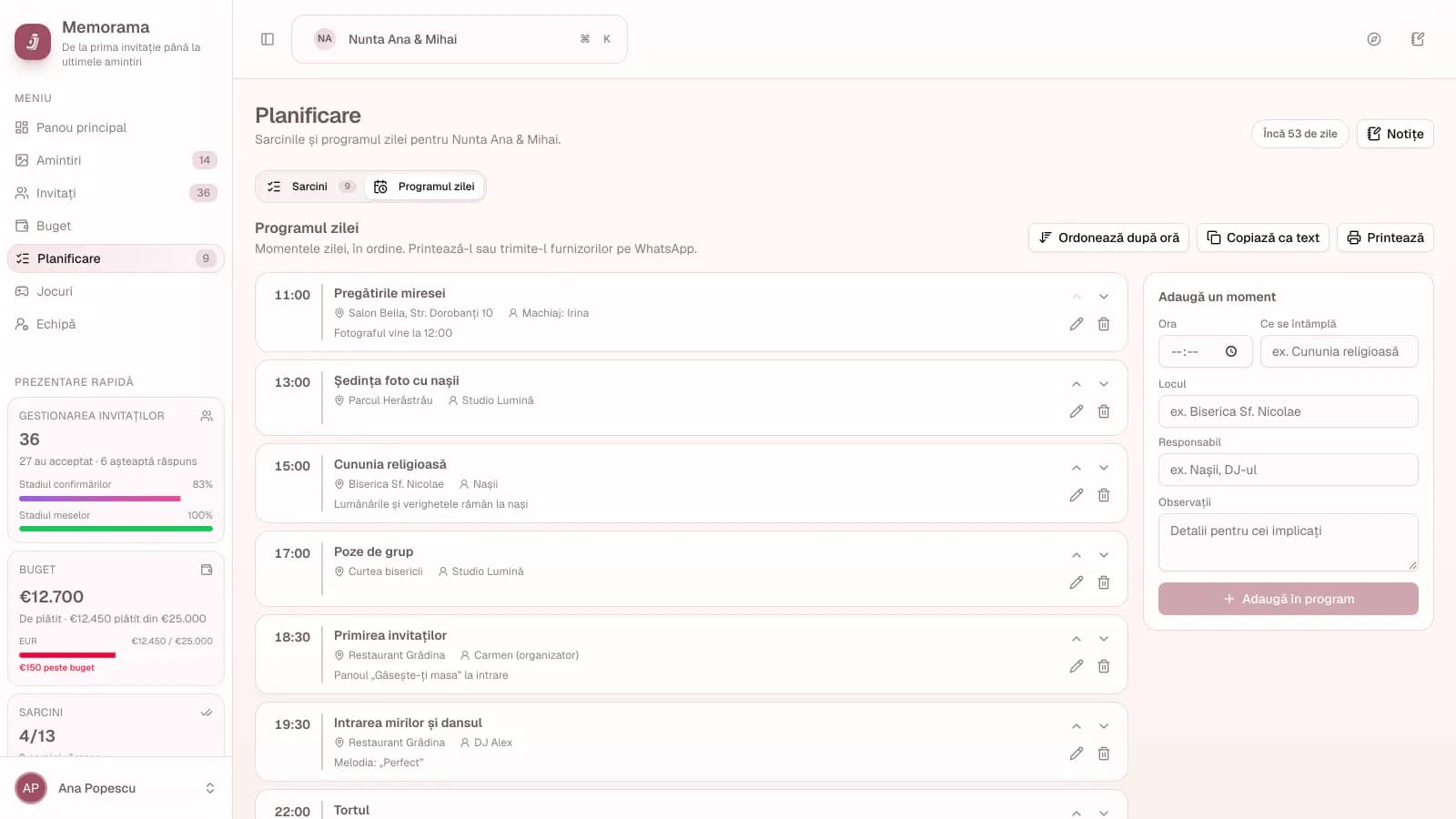The height and width of the screenshot is (819, 1456).
Task: Move Pregătirile miresei down
Action: pyautogui.click(x=1104, y=297)
